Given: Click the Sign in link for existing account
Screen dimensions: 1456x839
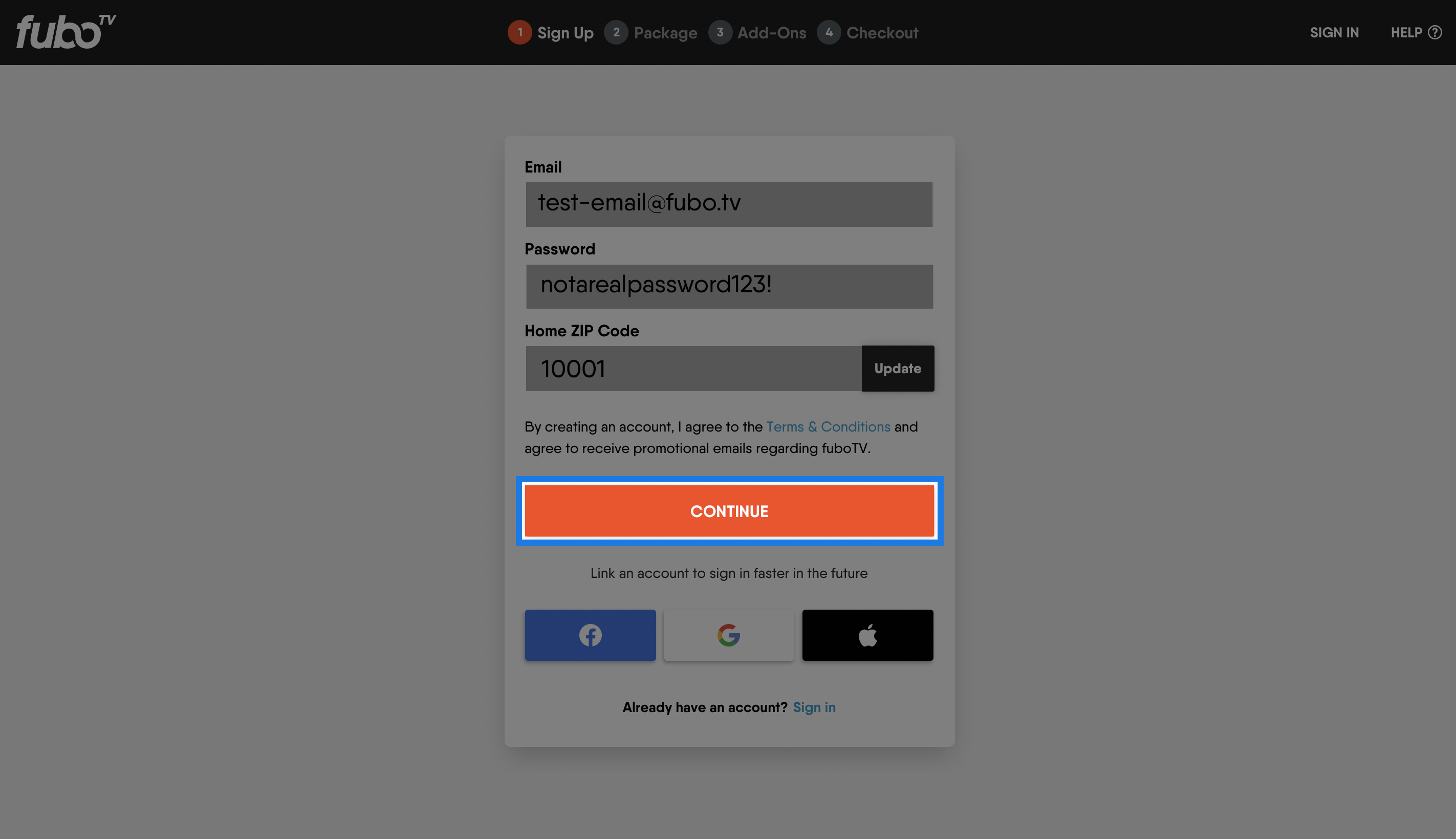Looking at the screenshot, I should (815, 707).
